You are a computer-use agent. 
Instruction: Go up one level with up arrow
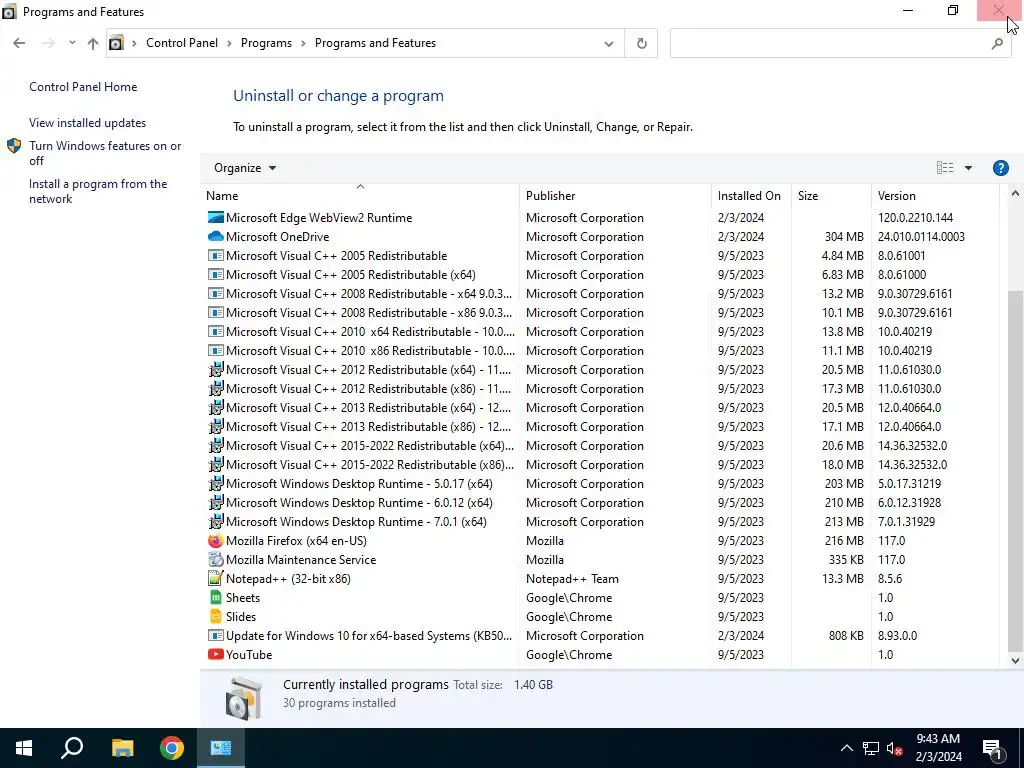pyautogui.click(x=93, y=43)
